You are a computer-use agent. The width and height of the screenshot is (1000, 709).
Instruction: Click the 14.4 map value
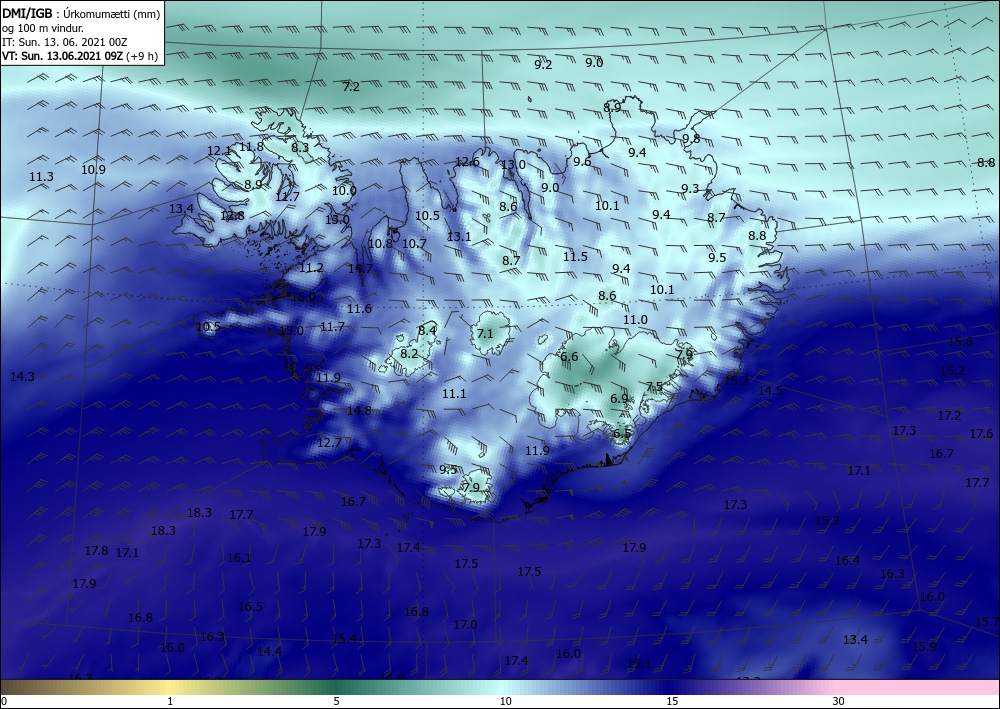click(269, 651)
